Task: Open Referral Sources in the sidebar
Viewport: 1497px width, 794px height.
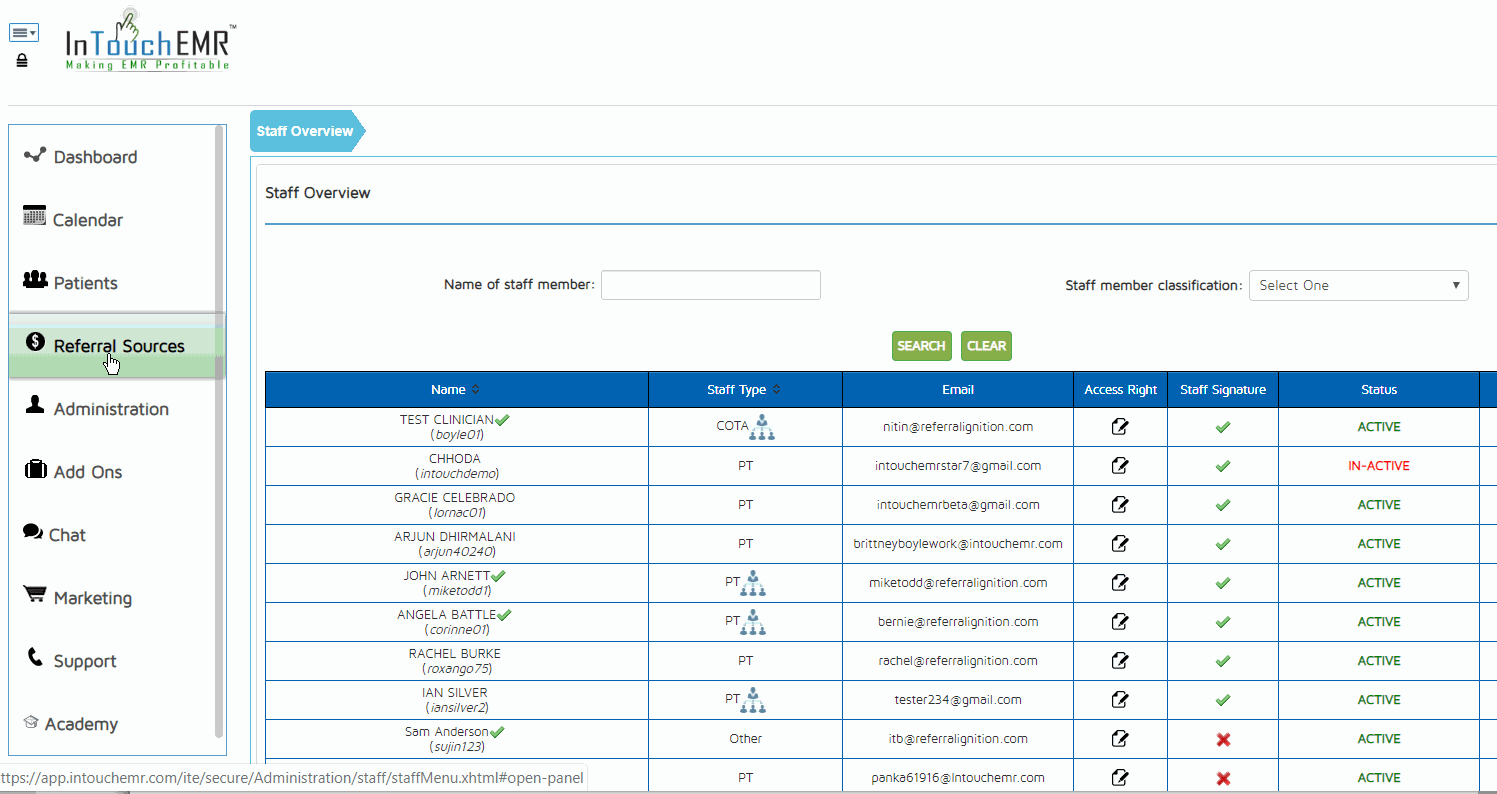Action: (118, 346)
